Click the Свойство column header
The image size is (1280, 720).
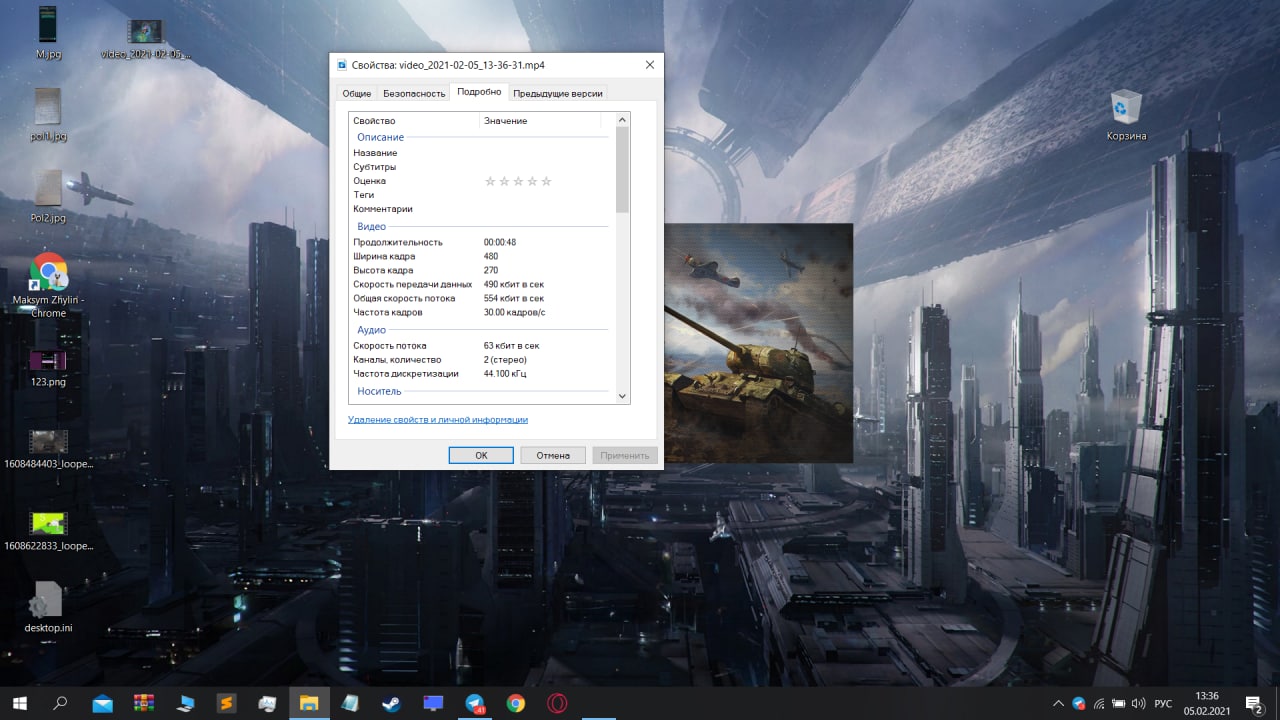[x=414, y=121]
